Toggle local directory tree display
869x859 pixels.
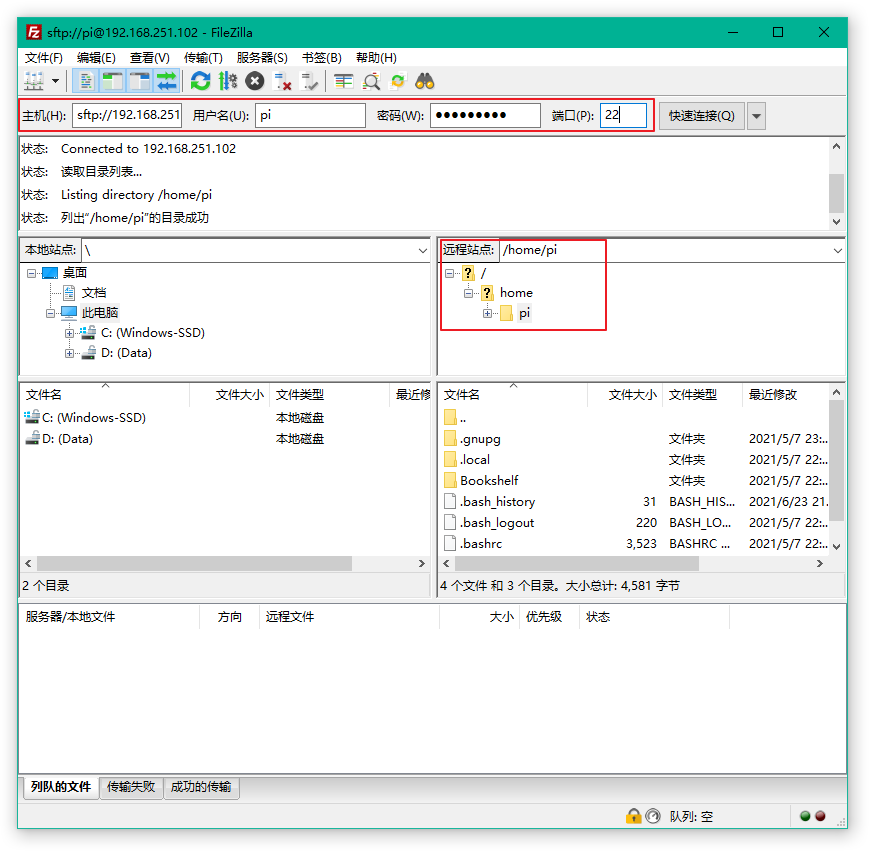113,81
